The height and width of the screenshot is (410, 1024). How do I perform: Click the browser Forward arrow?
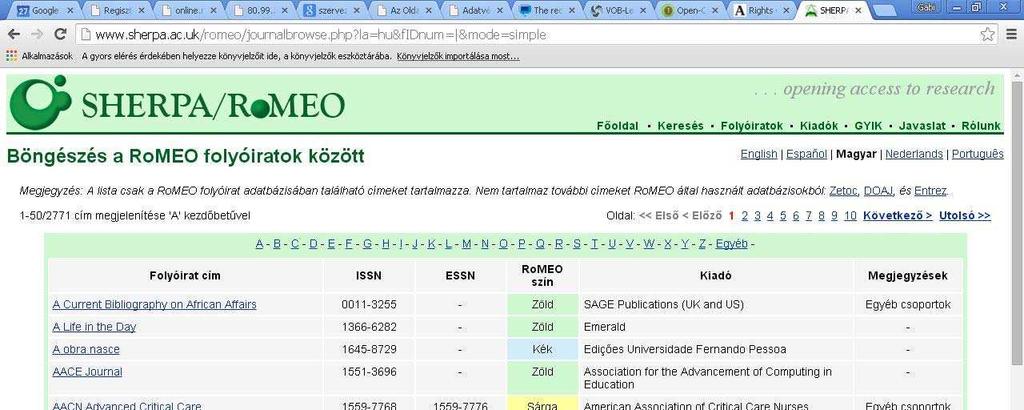pos(37,35)
